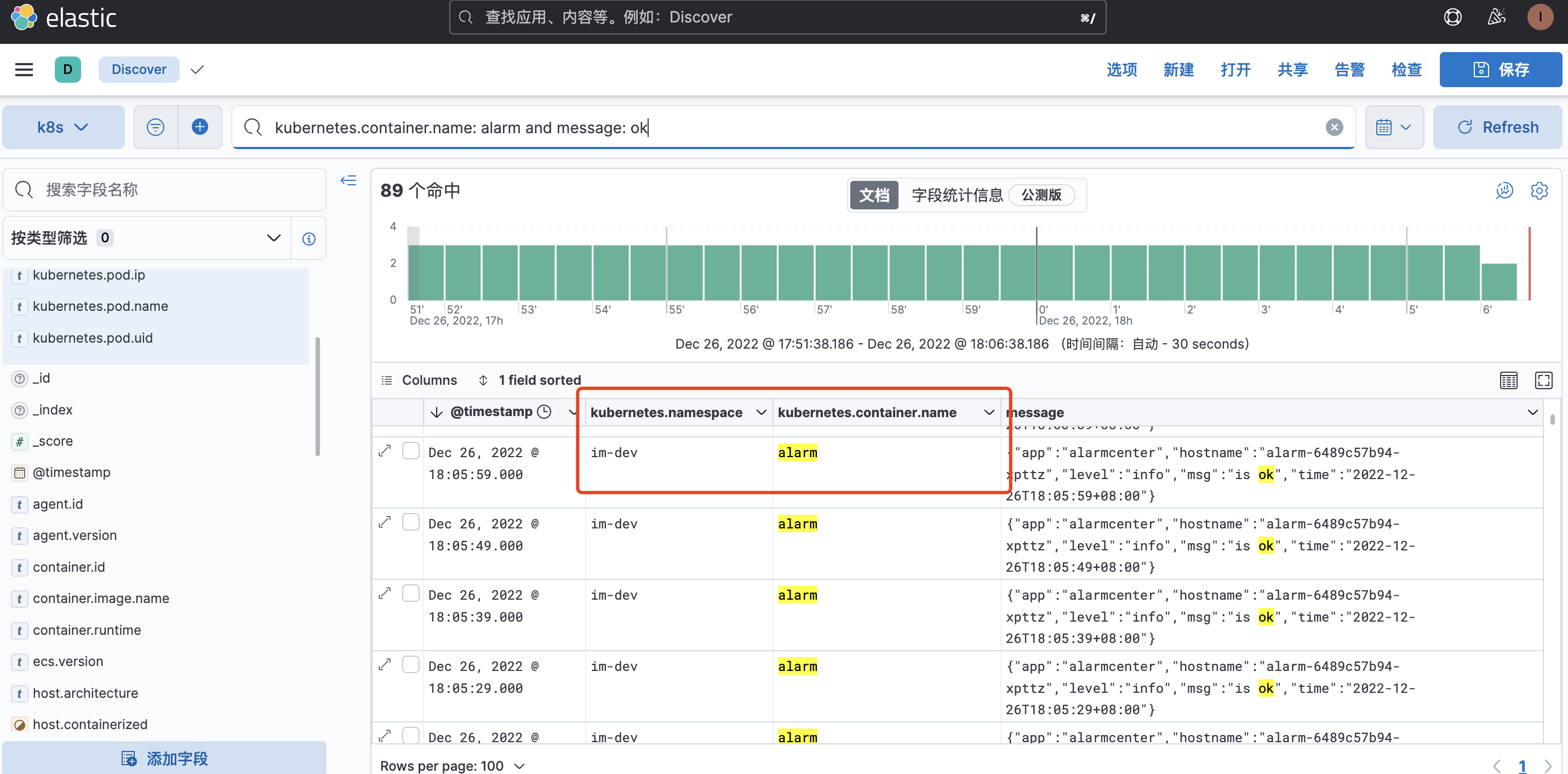Click the Refresh button
Image resolution: width=1568 pixels, height=774 pixels.
click(1497, 127)
